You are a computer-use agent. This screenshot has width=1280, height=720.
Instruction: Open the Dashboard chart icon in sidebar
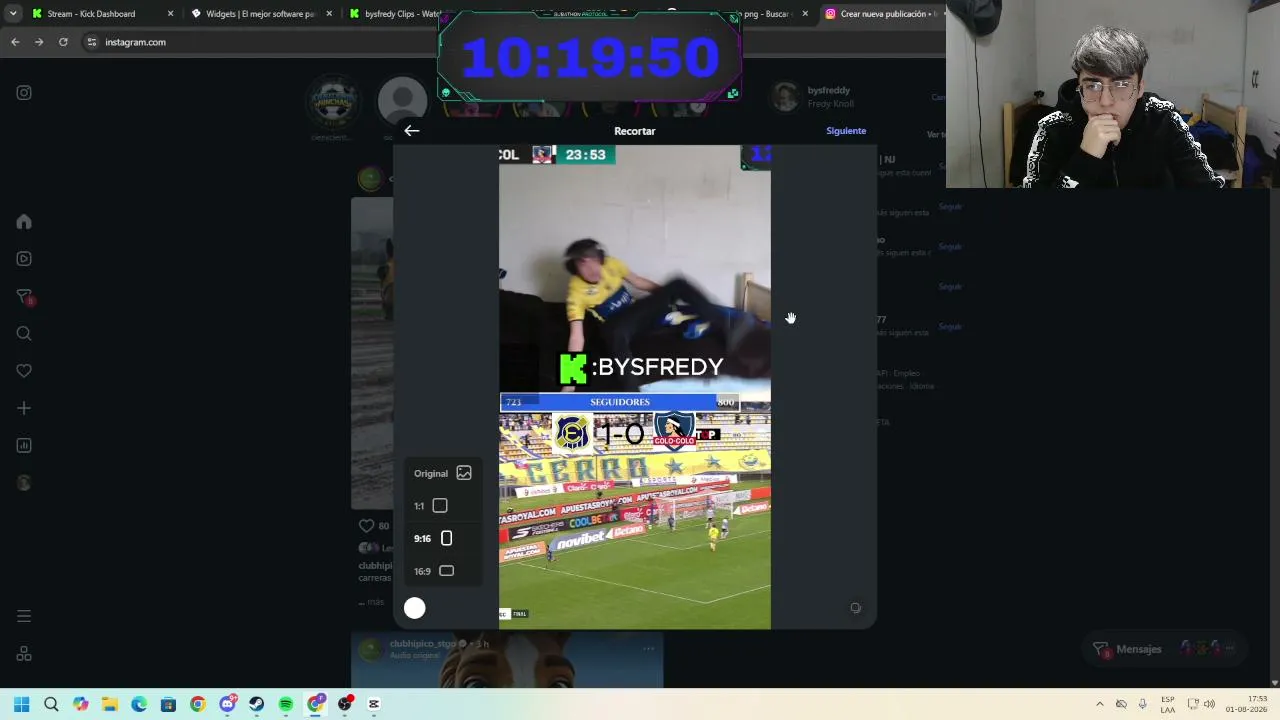tap(24, 446)
